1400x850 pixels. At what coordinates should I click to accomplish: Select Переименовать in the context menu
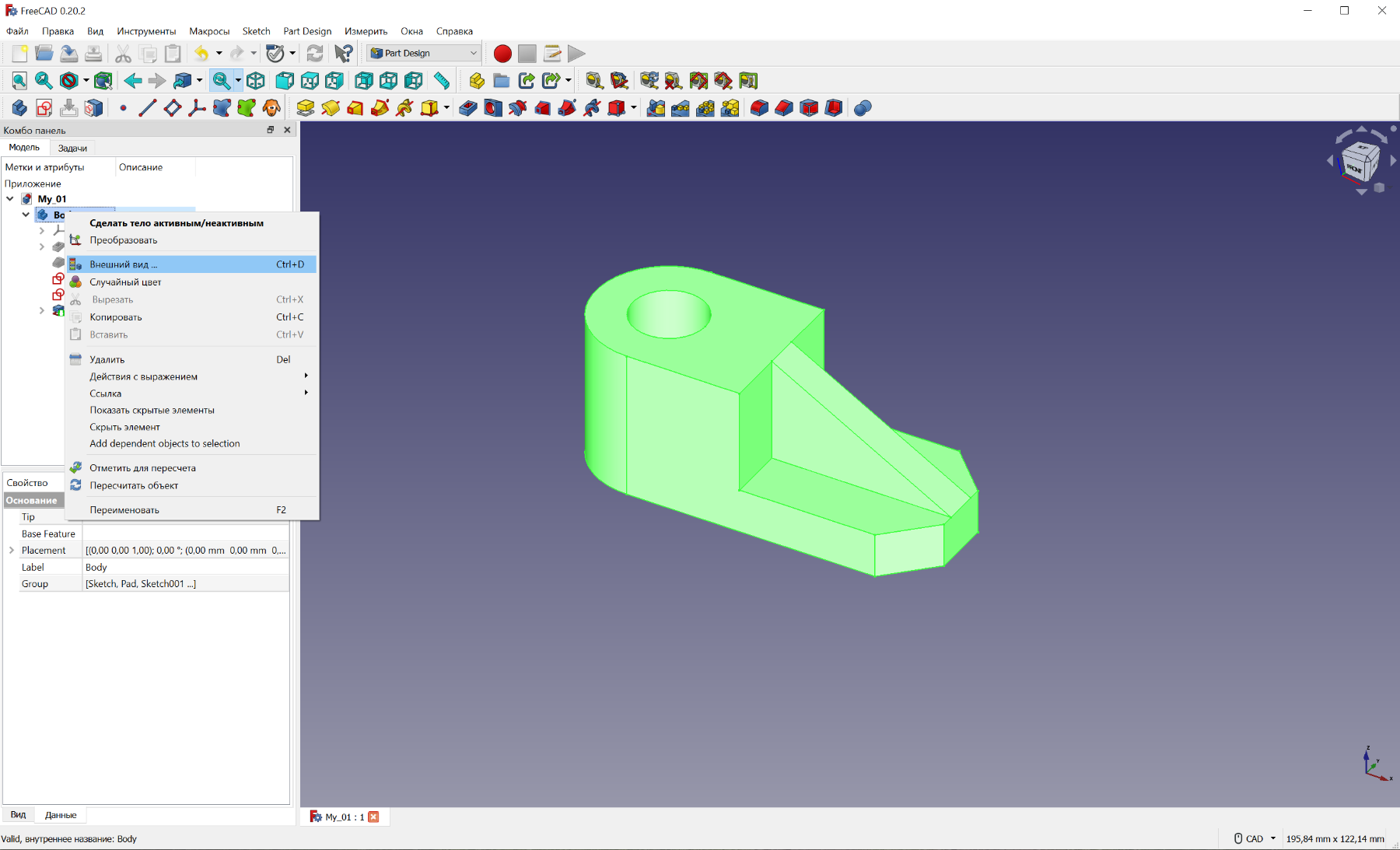click(124, 510)
